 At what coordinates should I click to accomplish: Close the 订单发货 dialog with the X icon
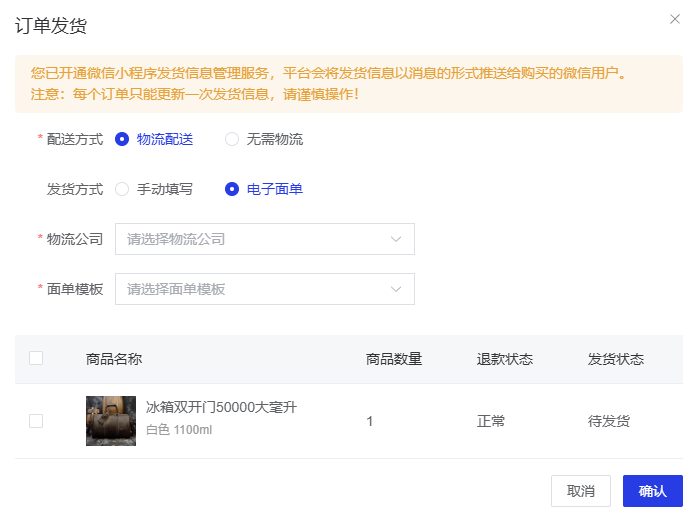675,19
